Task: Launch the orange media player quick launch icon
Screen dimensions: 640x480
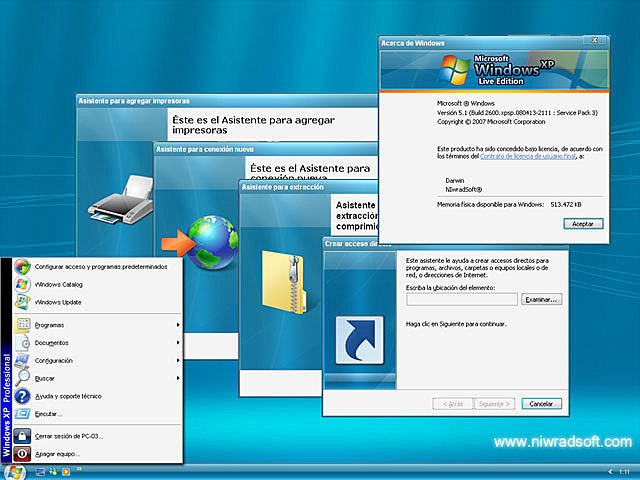Action: pyautogui.click(x=66, y=472)
